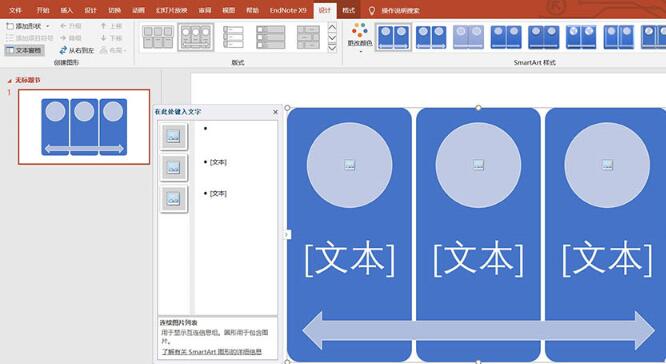Switch to the 开始 Home tab
Viewport: 666px width, 364px height.
click(43, 10)
